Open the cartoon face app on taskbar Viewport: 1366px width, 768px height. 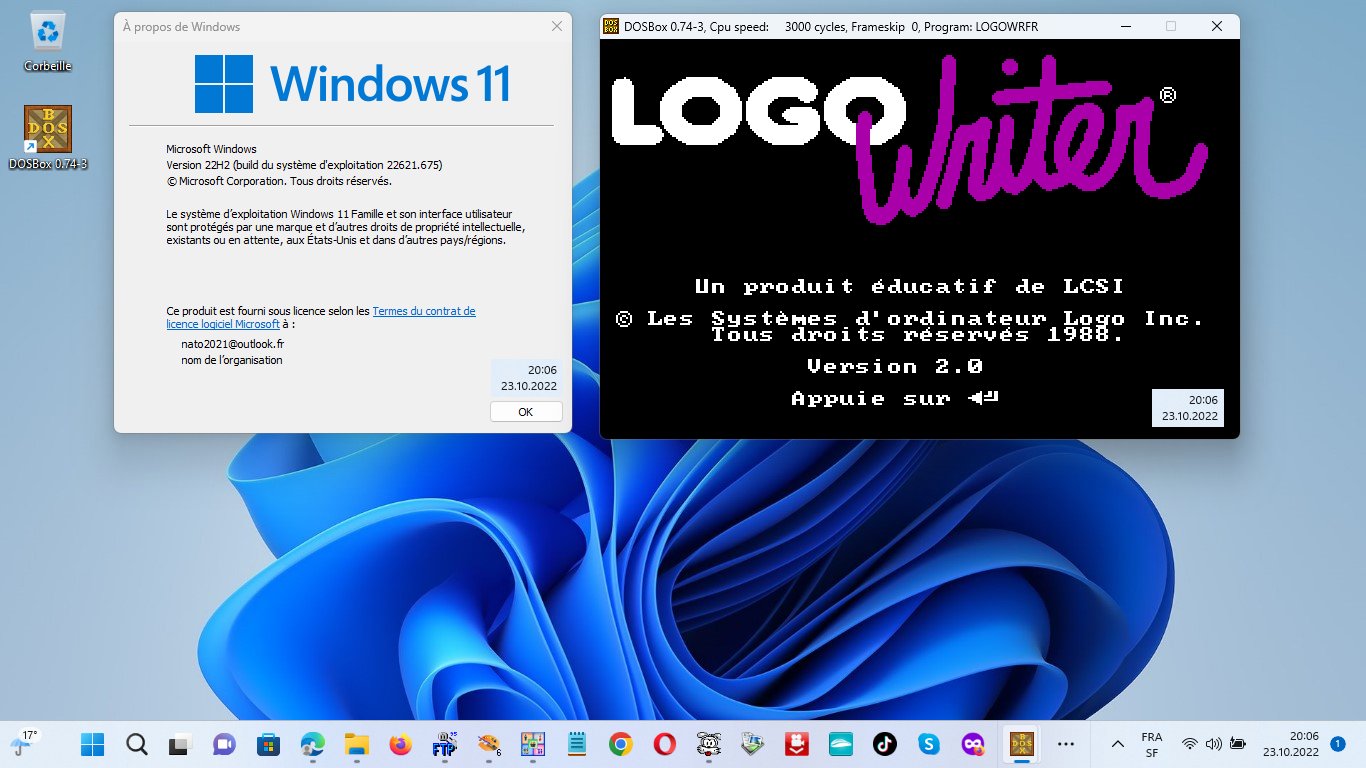pyautogui.click(x=708, y=744)
